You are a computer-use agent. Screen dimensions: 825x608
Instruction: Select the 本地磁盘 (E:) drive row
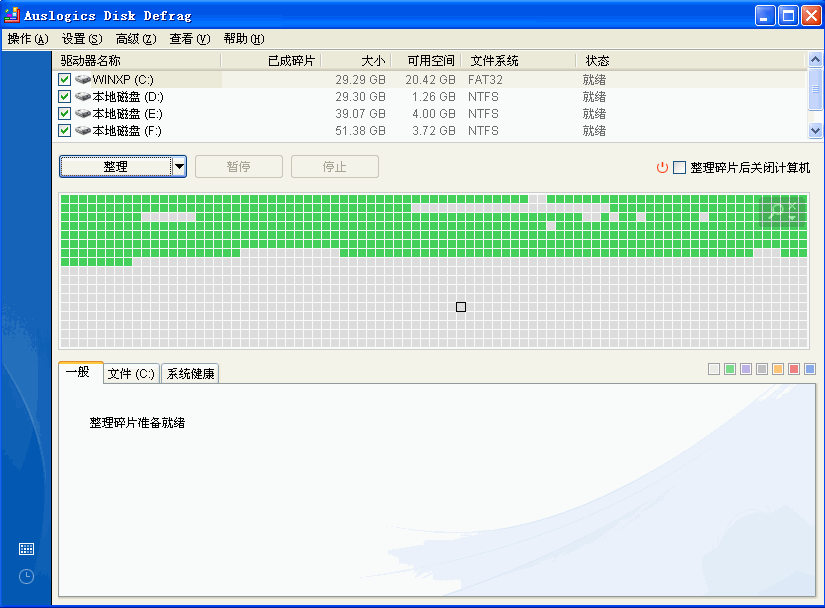[430, 113]
